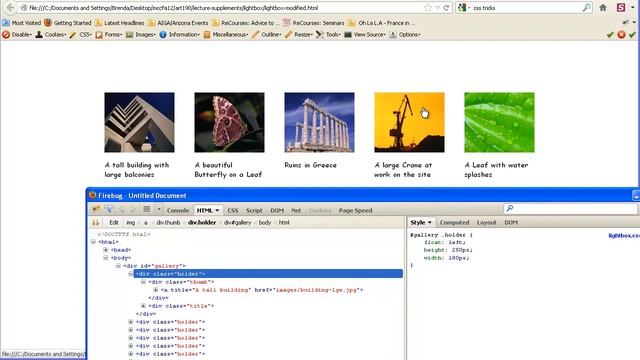Viewport: 640px width, 360px height.
Task: Click the large crane thumbnail
Action: tap(409, 122)
